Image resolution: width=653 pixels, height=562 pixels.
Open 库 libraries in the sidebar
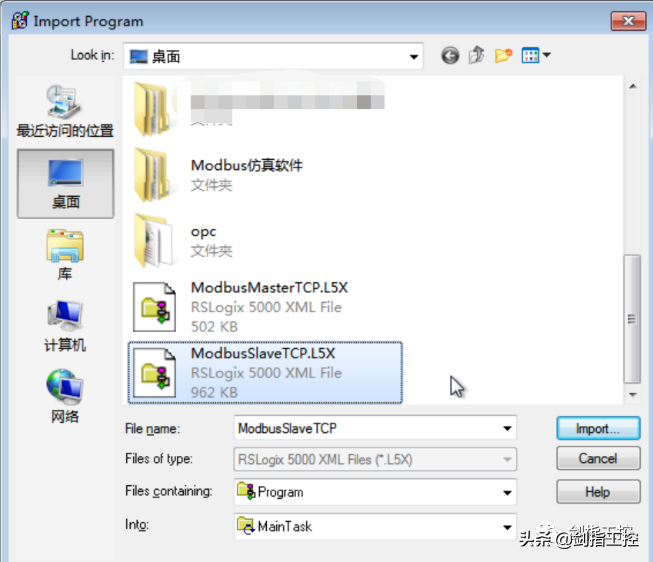pyautogui.click(x=65, y=255)
